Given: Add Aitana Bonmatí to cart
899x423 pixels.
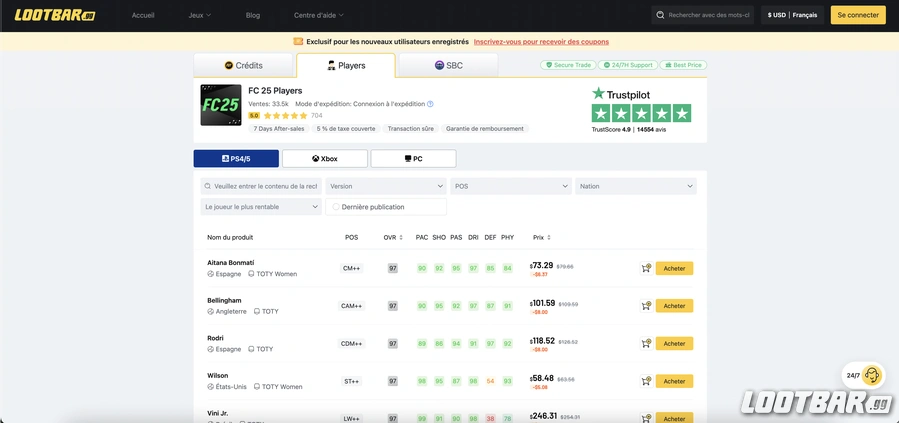Looking at the screenshot, I should click(x=646, y=268).
